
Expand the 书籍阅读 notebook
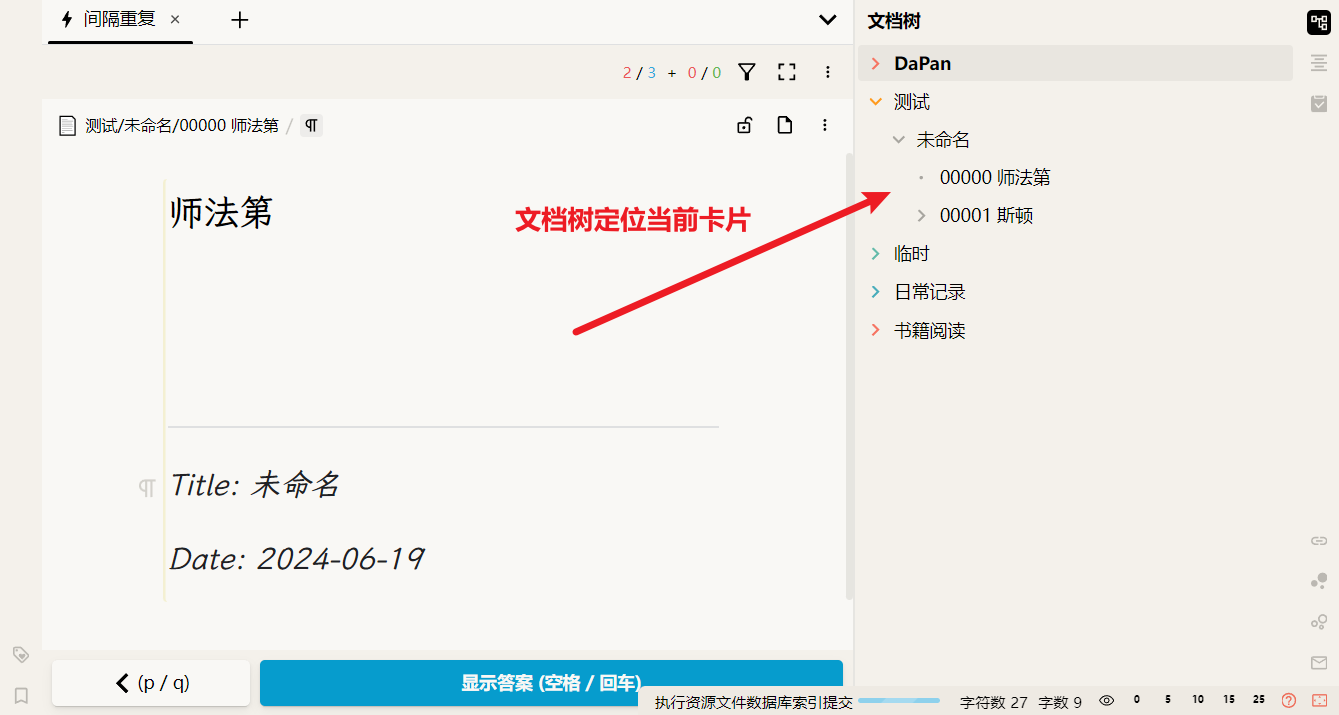pyautogui.click(x=875, y=330)
